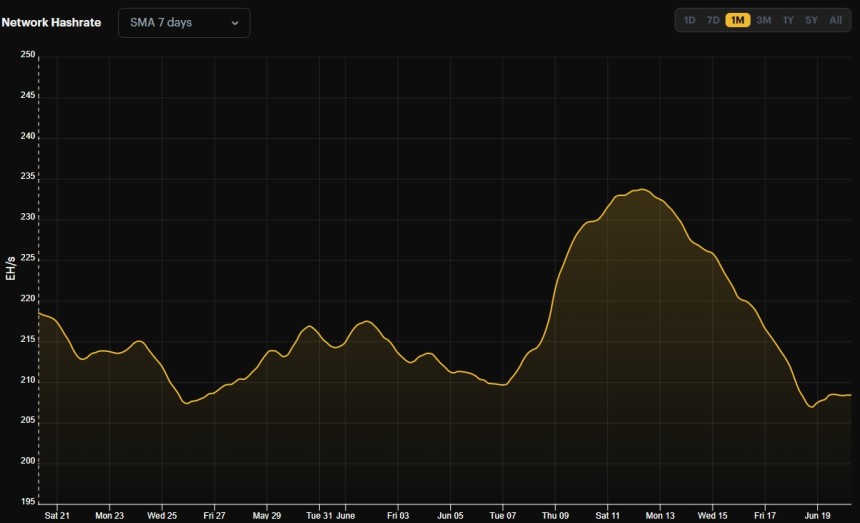Image resolution: width=860 pixels, height=523 pixels.
Task: Click the Network Hashrate title
Action: [x=51, y=22]
